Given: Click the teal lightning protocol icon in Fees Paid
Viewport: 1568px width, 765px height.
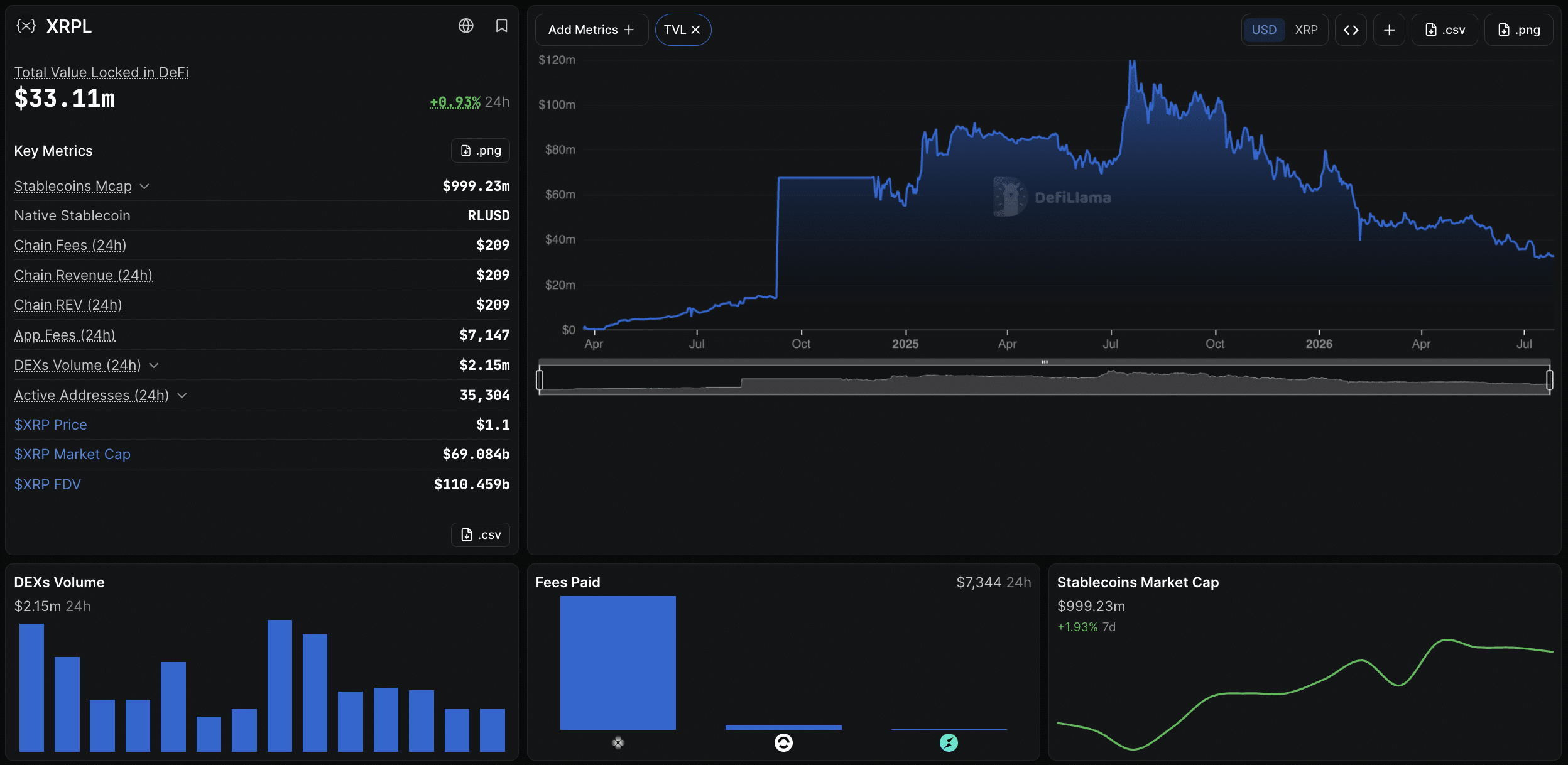Looking at the screenshot, I should pos(949,743).
